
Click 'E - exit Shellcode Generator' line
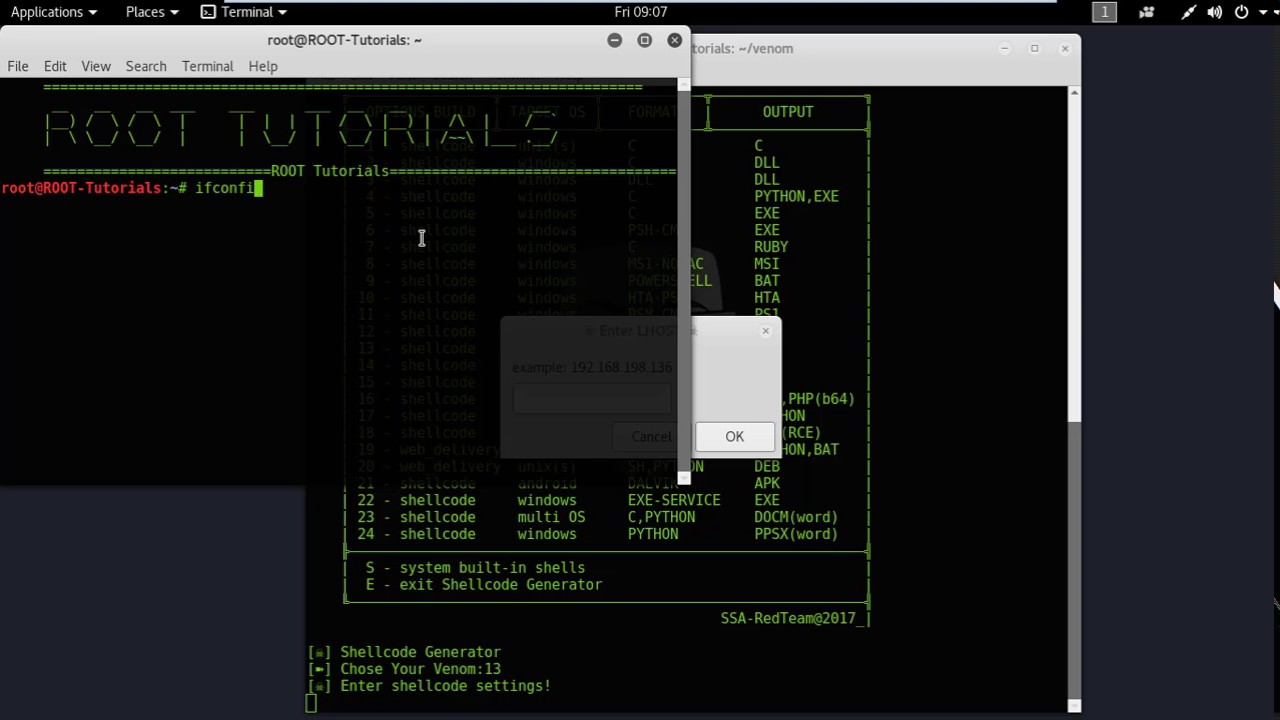(484, 585)
